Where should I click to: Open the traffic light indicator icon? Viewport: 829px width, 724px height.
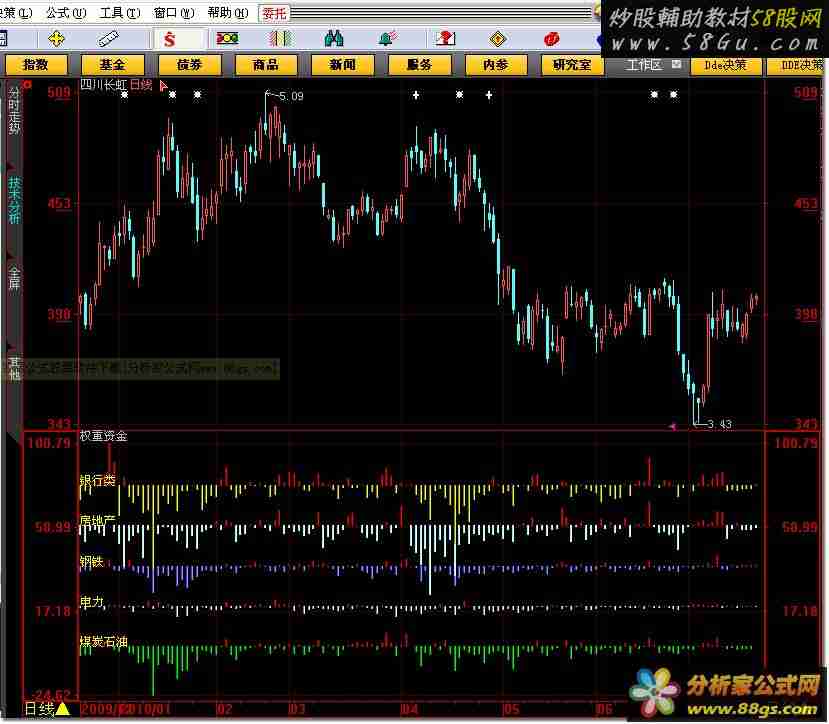[227, 39]
